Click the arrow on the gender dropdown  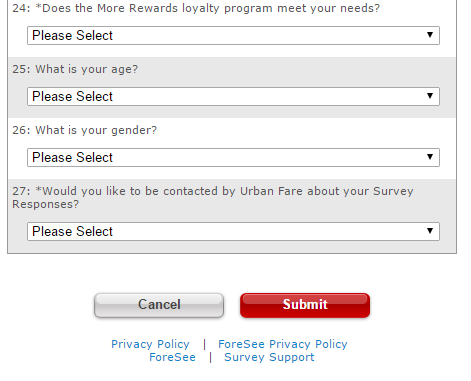430,157
